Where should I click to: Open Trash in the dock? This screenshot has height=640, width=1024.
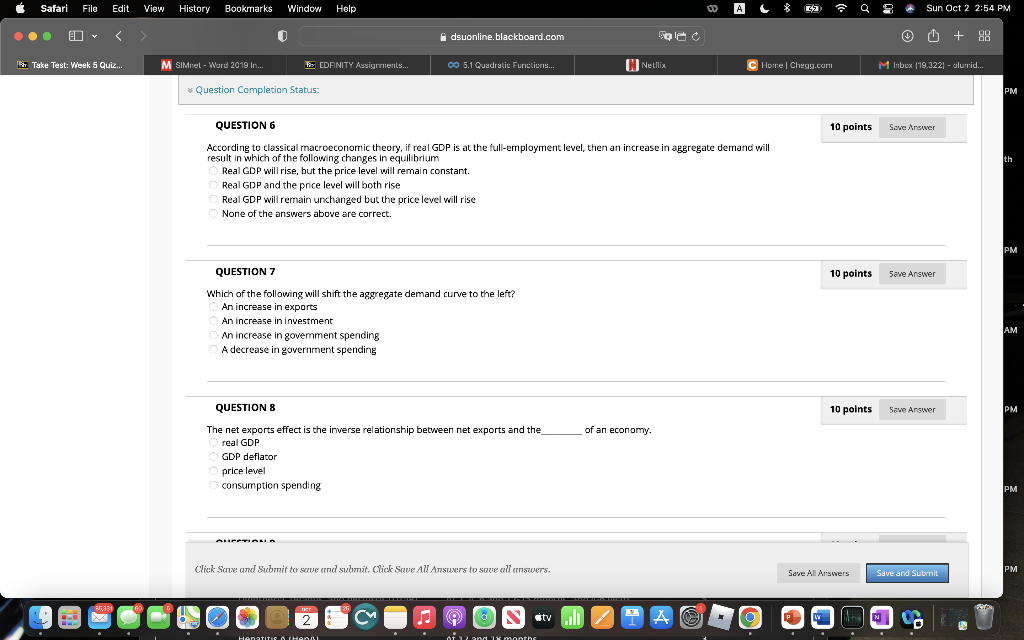[x=984, y=616]
